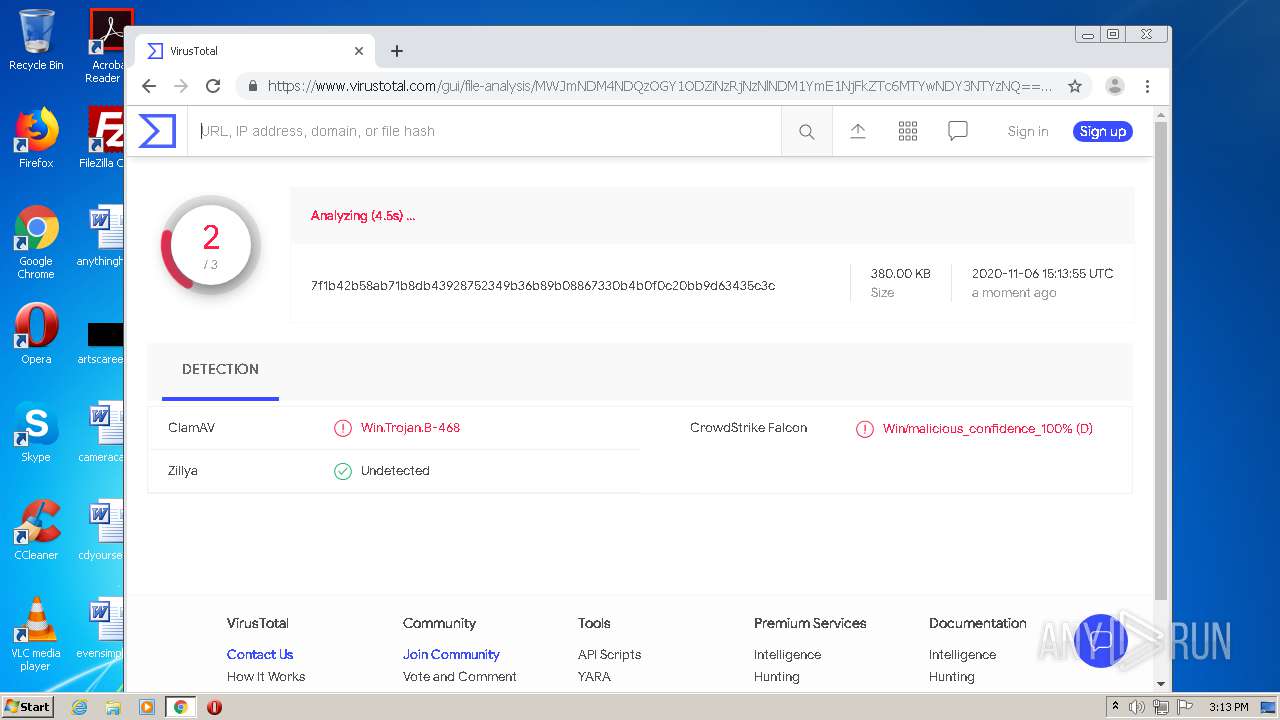
Task: Open Hunting under Premium Services
Action: pos(777,677)
